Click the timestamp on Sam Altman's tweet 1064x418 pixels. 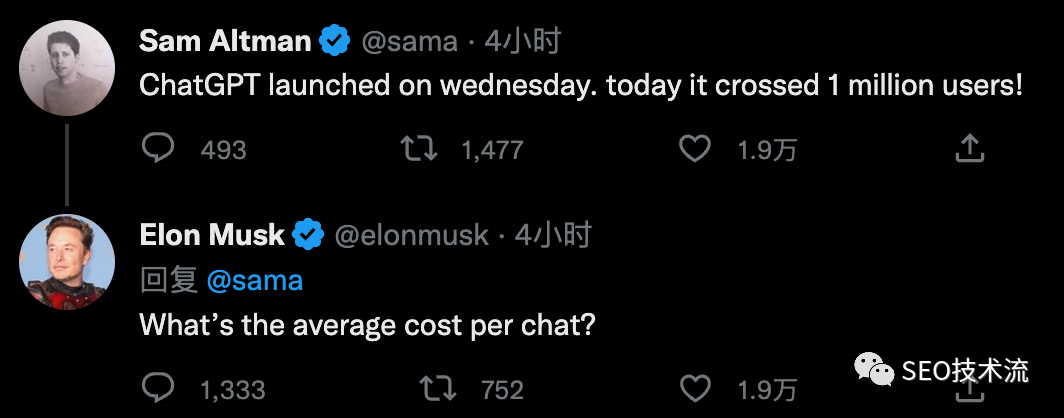pos(522,41)
